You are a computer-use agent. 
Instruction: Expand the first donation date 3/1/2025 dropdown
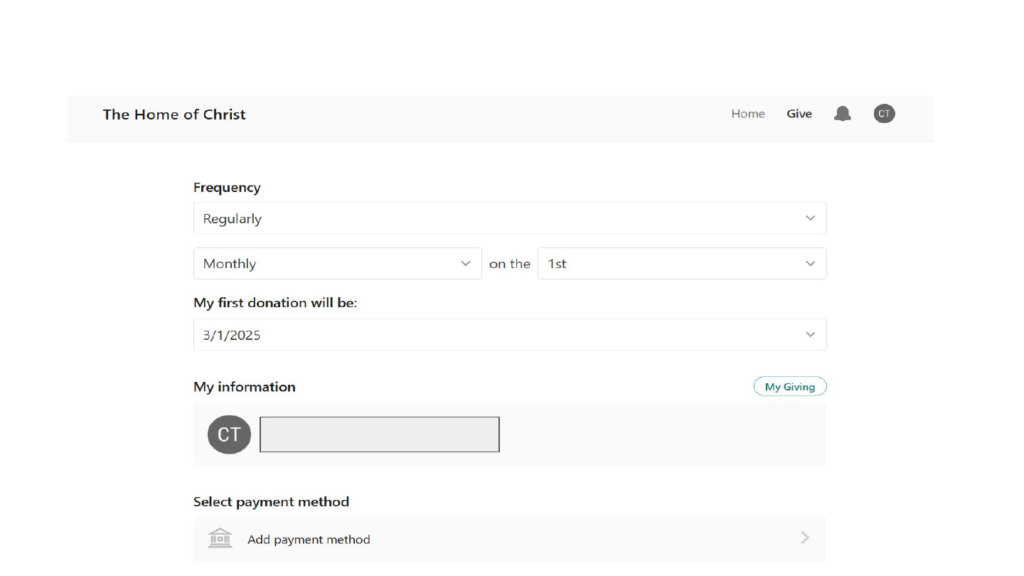(510, 335)
